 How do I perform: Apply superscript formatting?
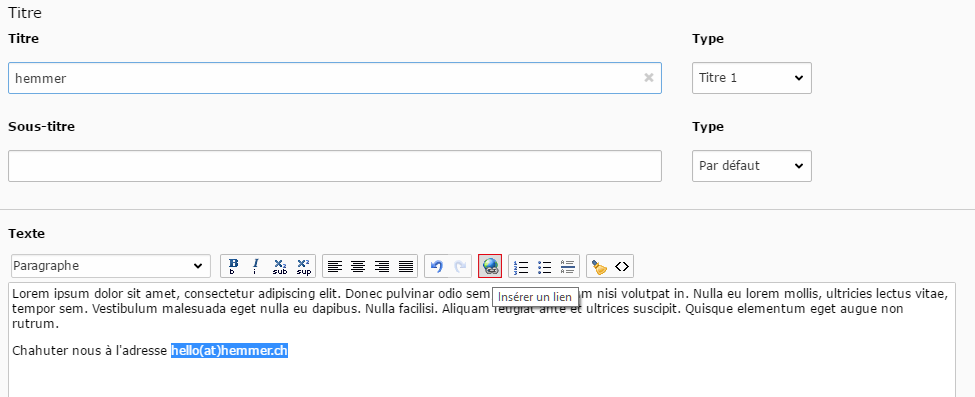click(303, 266)
